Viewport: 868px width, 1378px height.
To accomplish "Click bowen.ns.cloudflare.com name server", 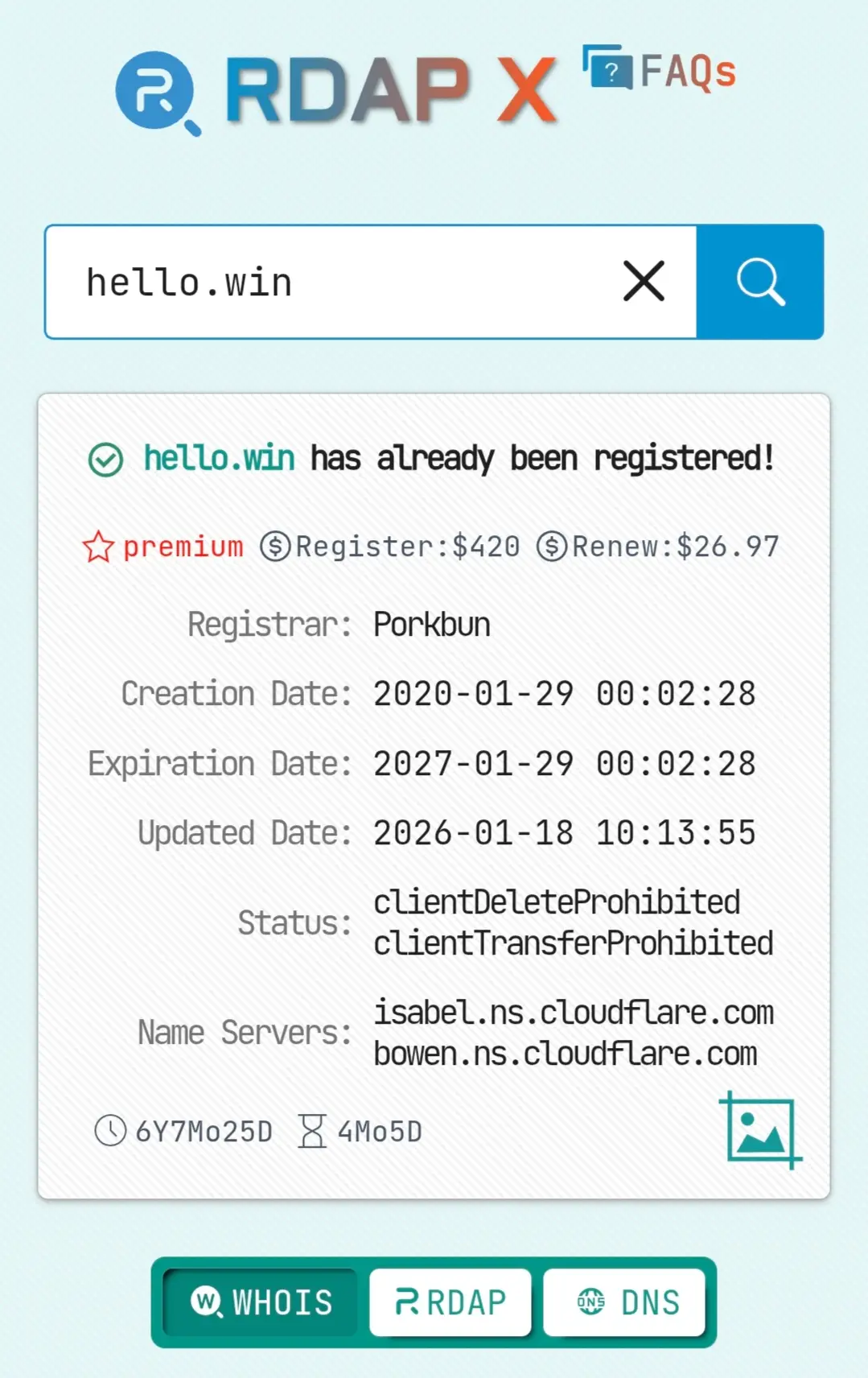I will click(x=566, y=1054).
